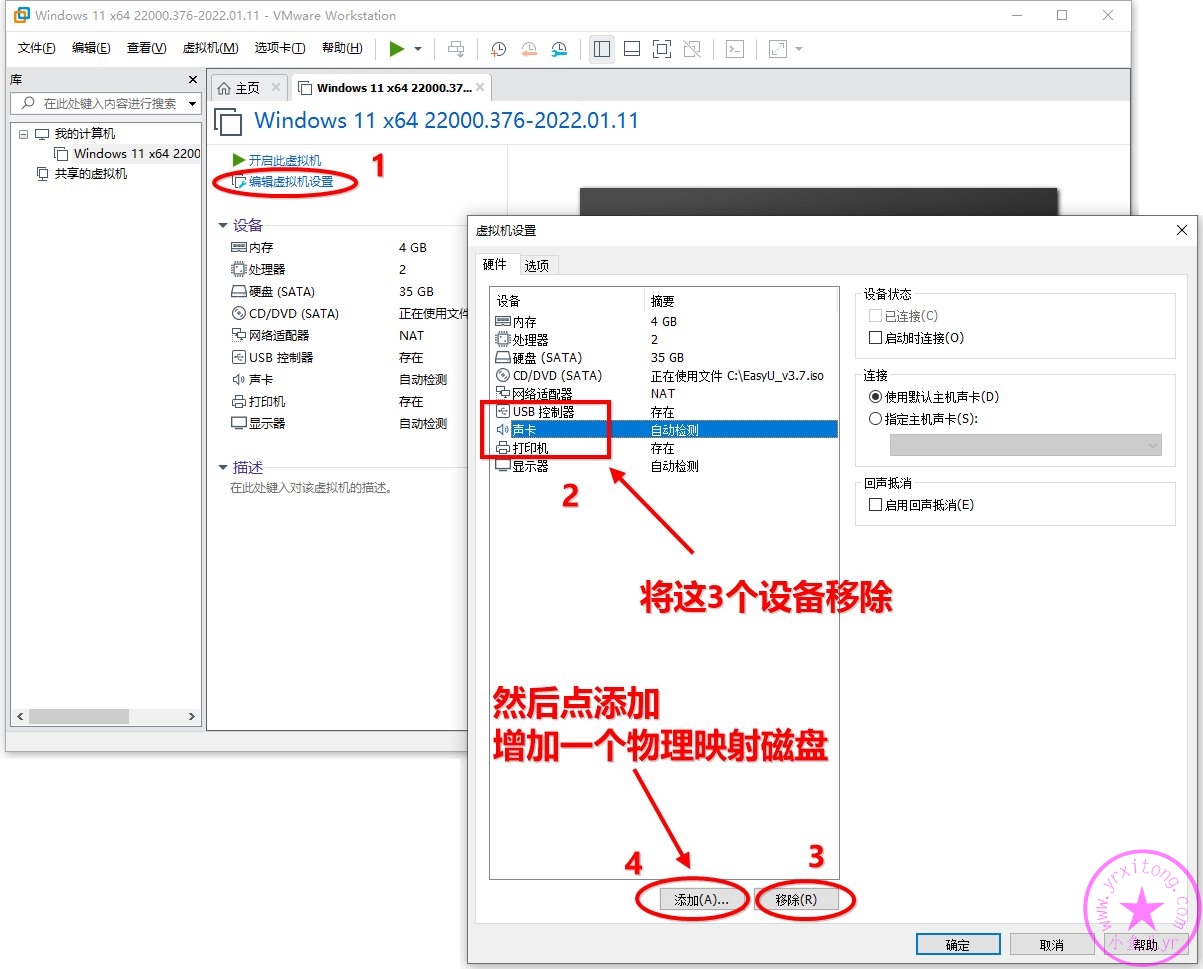
Task: Open the 查看(V) menu
Action: [x=147, y=48]
